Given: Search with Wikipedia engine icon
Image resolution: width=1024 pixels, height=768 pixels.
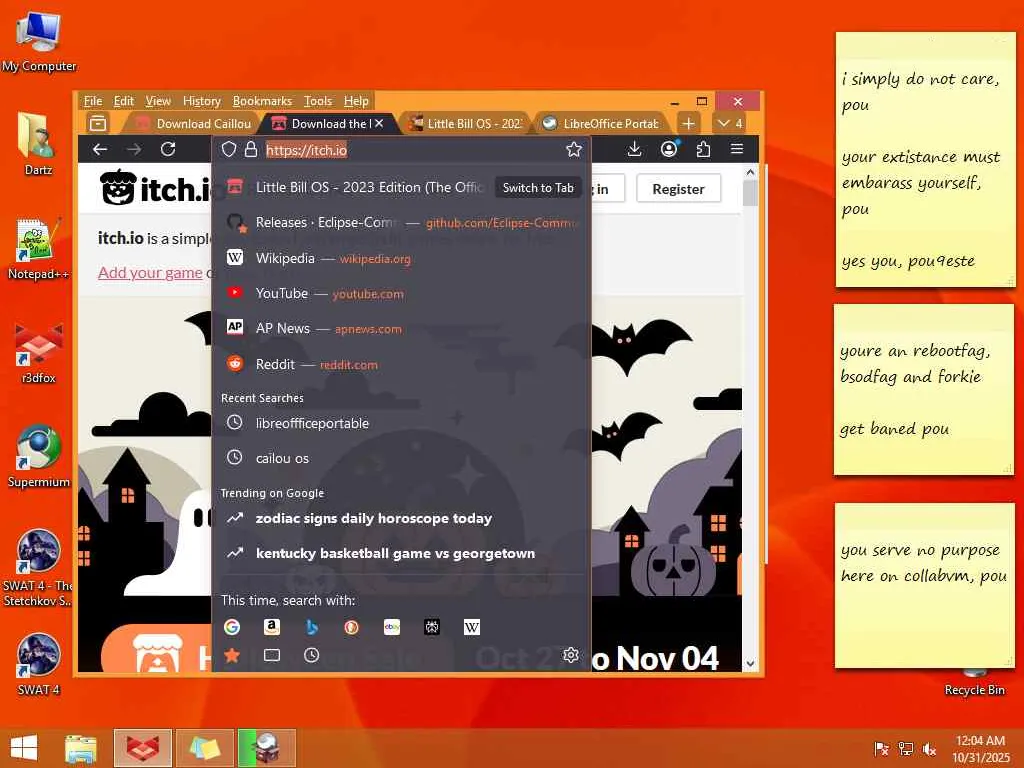Looking at the screenshot, I should click(x=472, y=627).
